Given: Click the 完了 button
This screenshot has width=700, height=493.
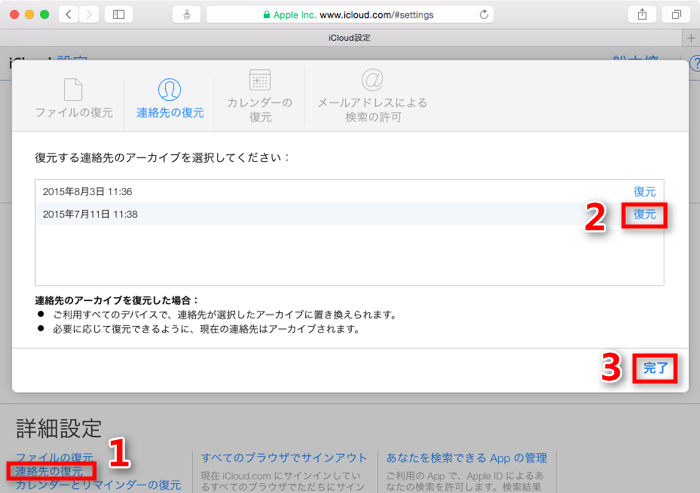Looking at the screenshot, I should [x=655, y=368].
